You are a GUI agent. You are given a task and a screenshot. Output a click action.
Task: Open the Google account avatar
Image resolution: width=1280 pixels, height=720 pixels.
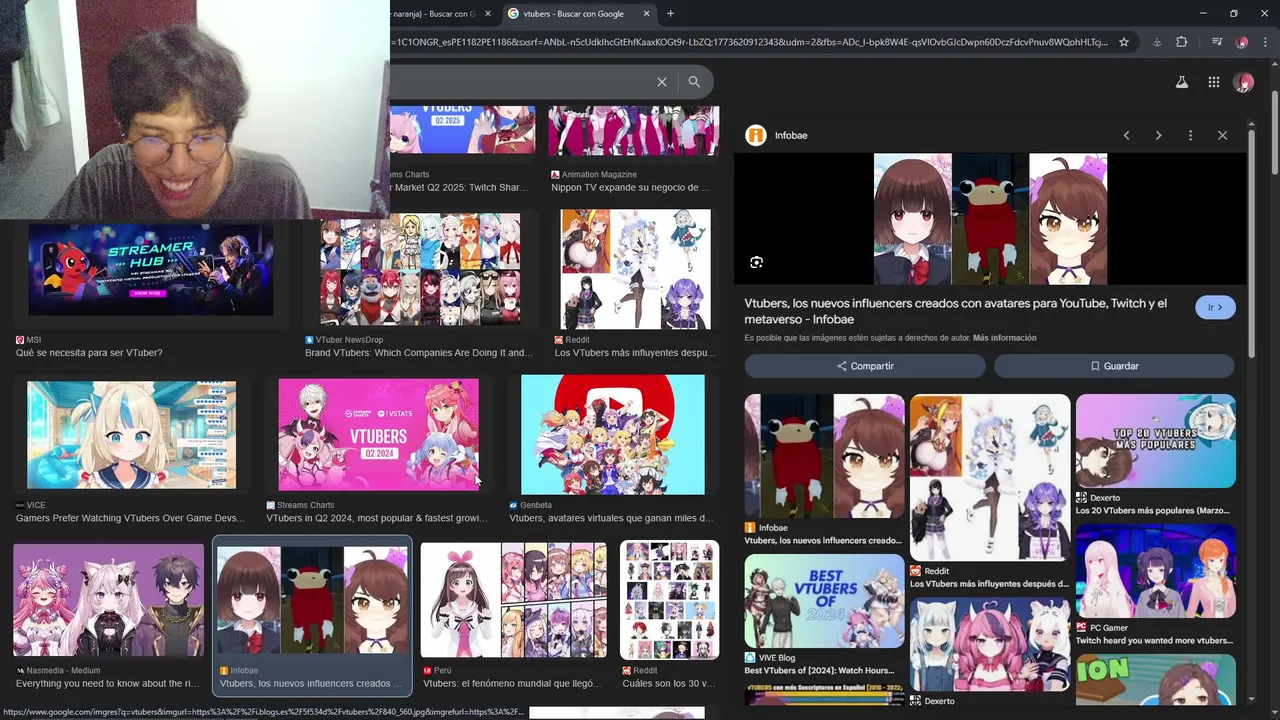(1243, 82)
